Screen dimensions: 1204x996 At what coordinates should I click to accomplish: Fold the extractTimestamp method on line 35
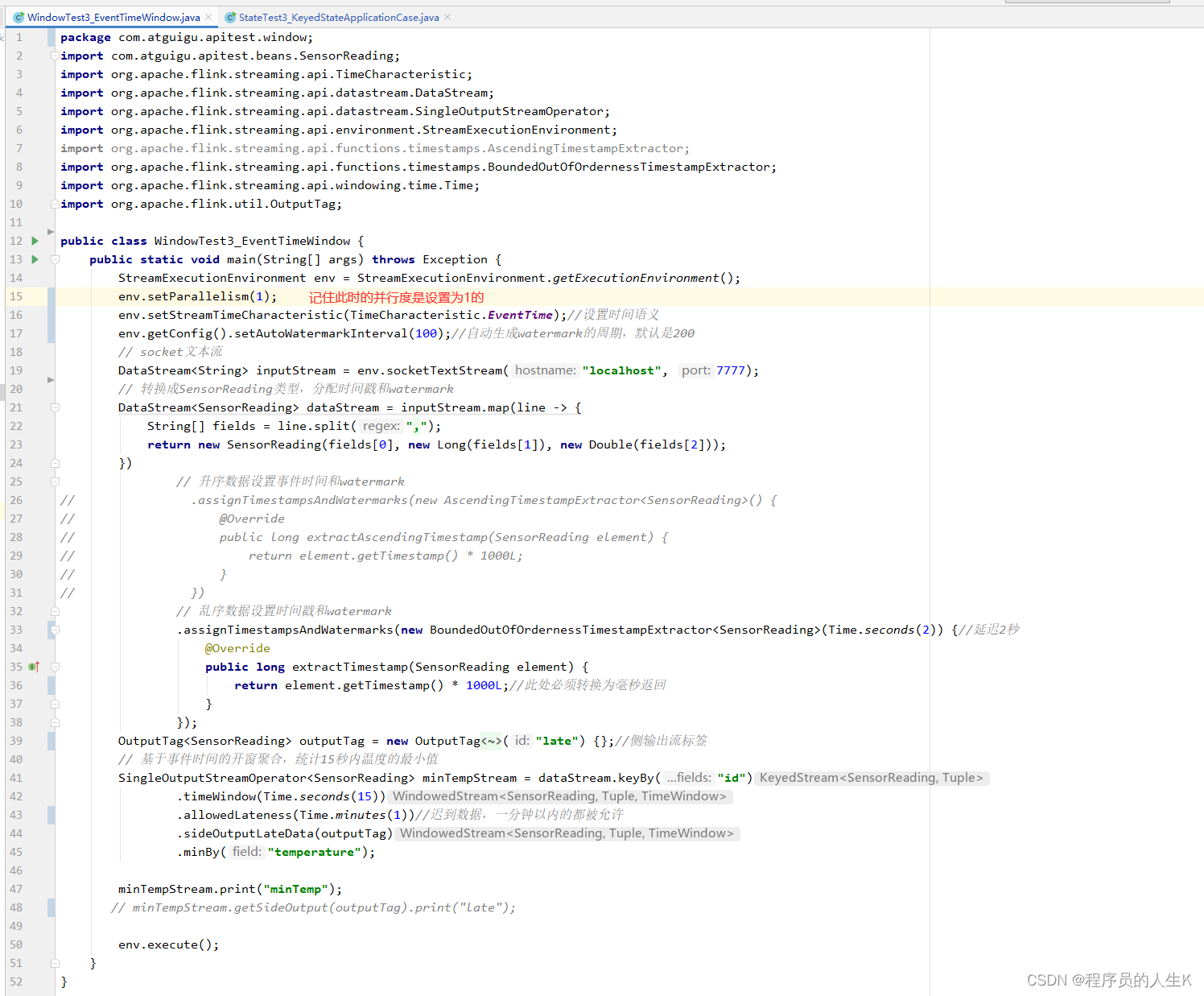[55, 667]
